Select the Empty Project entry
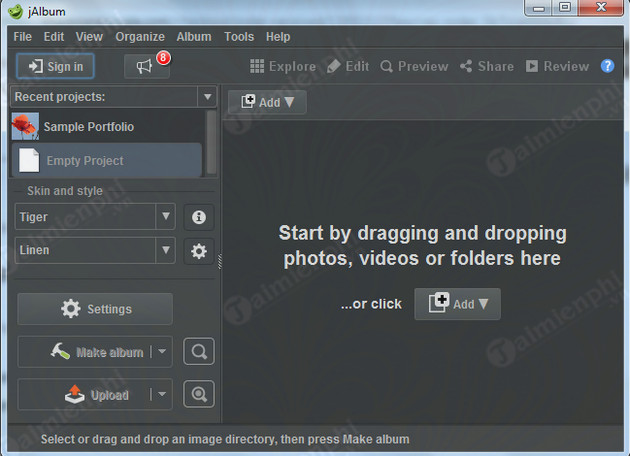Viewport: 630px width, 456px height. pos(106,160)
